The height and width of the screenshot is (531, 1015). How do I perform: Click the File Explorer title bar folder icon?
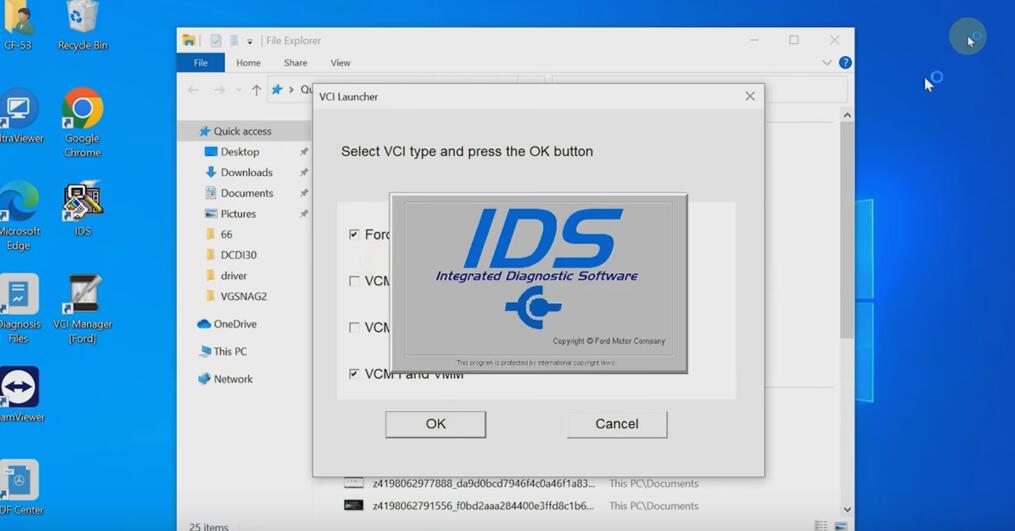[189, 40]
